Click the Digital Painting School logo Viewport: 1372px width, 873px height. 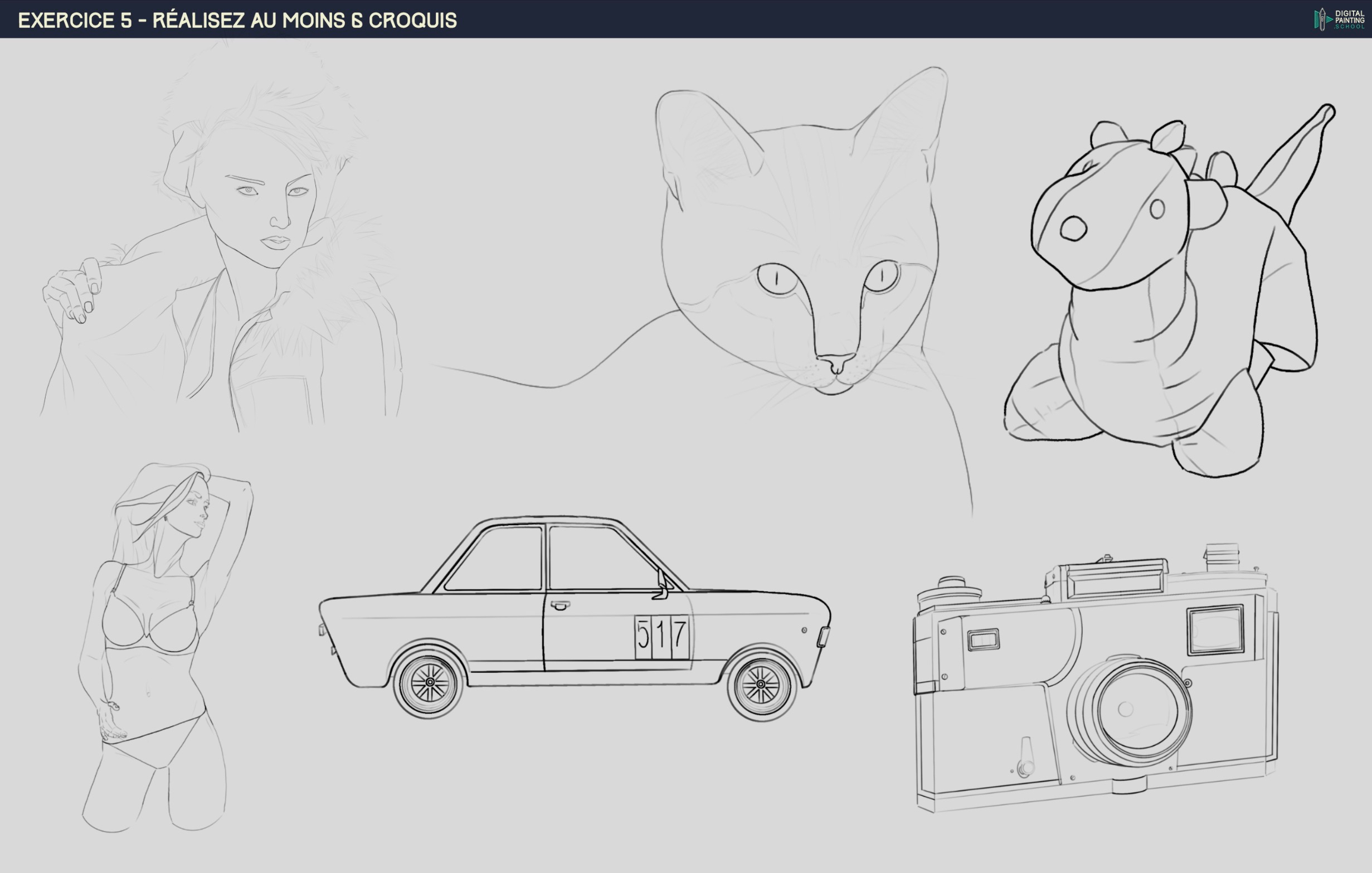pos(1339,20)
